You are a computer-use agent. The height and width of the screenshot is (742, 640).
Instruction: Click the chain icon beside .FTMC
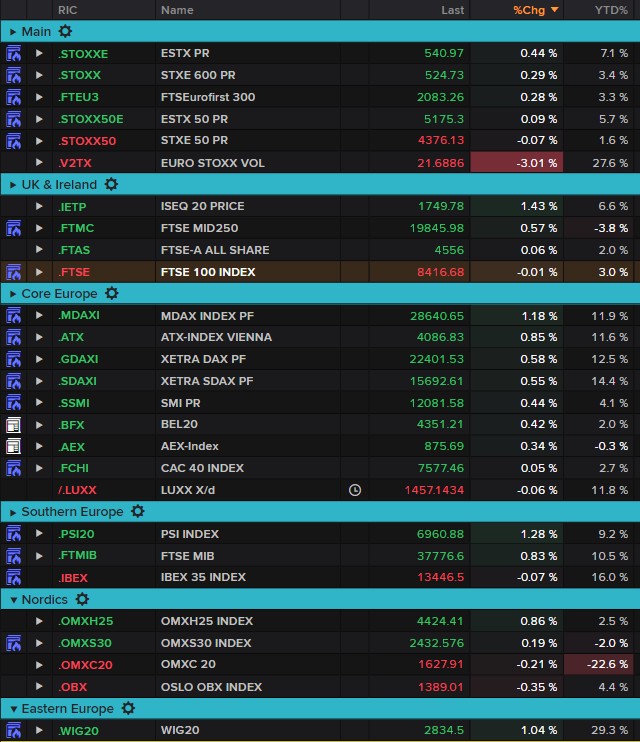pyautogui.click(x=14, y=228)
